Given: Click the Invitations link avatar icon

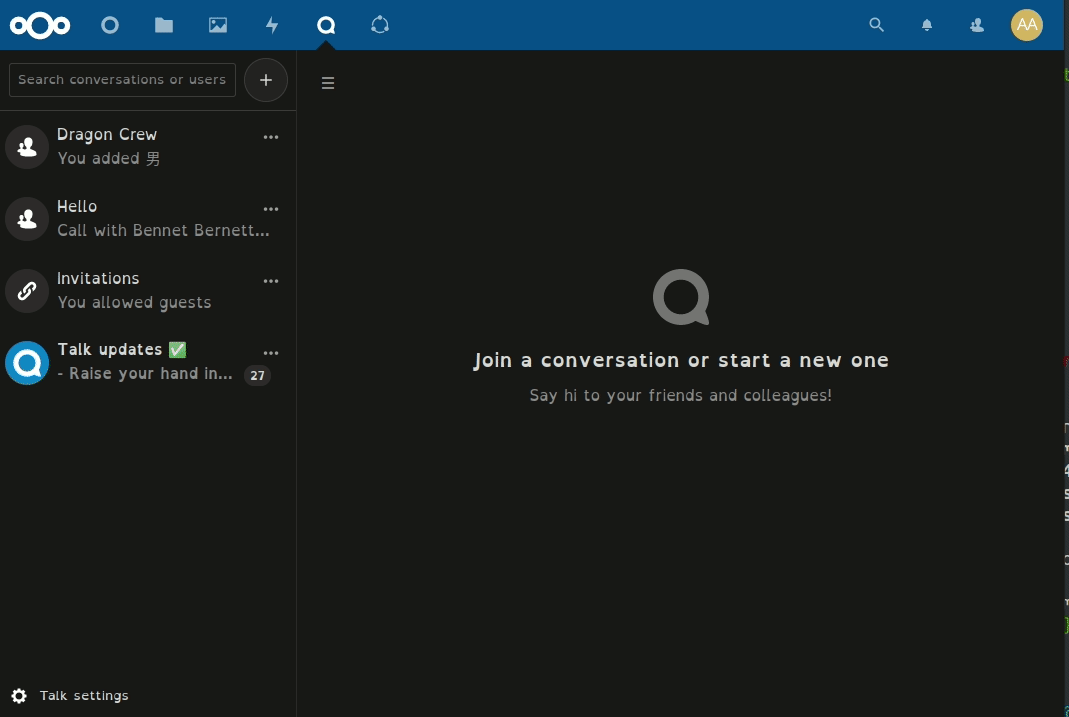Looking at the screenshot, I should tap(27, 291).
